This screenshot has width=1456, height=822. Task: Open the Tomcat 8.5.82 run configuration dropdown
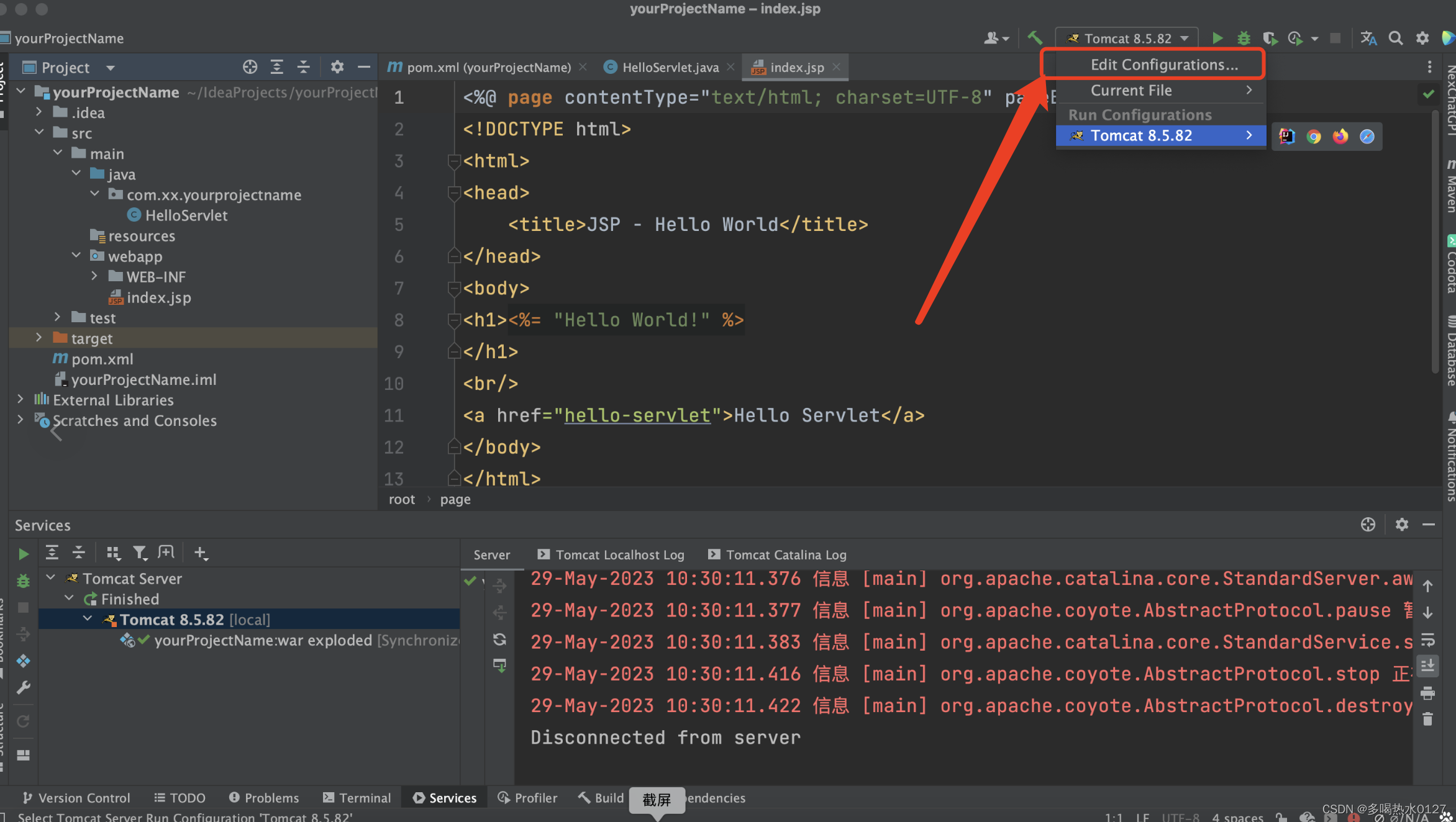1127,38
